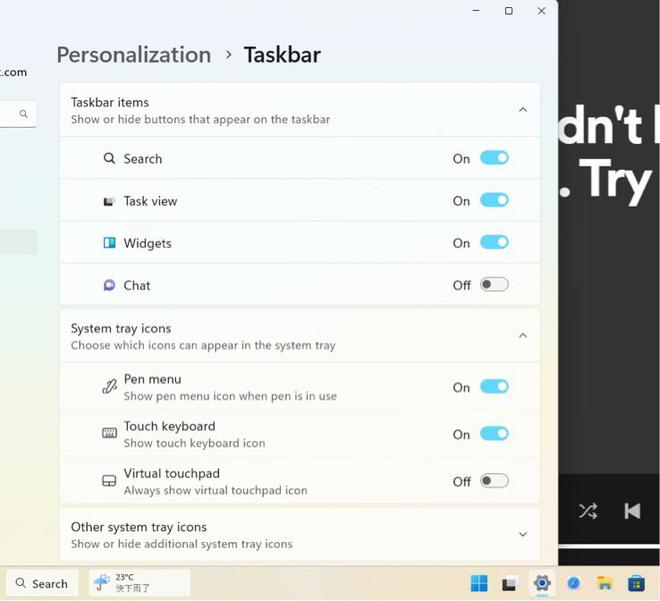Disable the Task view toggle
This screenshot has width=660, height=601.
[x=494, y=200]
